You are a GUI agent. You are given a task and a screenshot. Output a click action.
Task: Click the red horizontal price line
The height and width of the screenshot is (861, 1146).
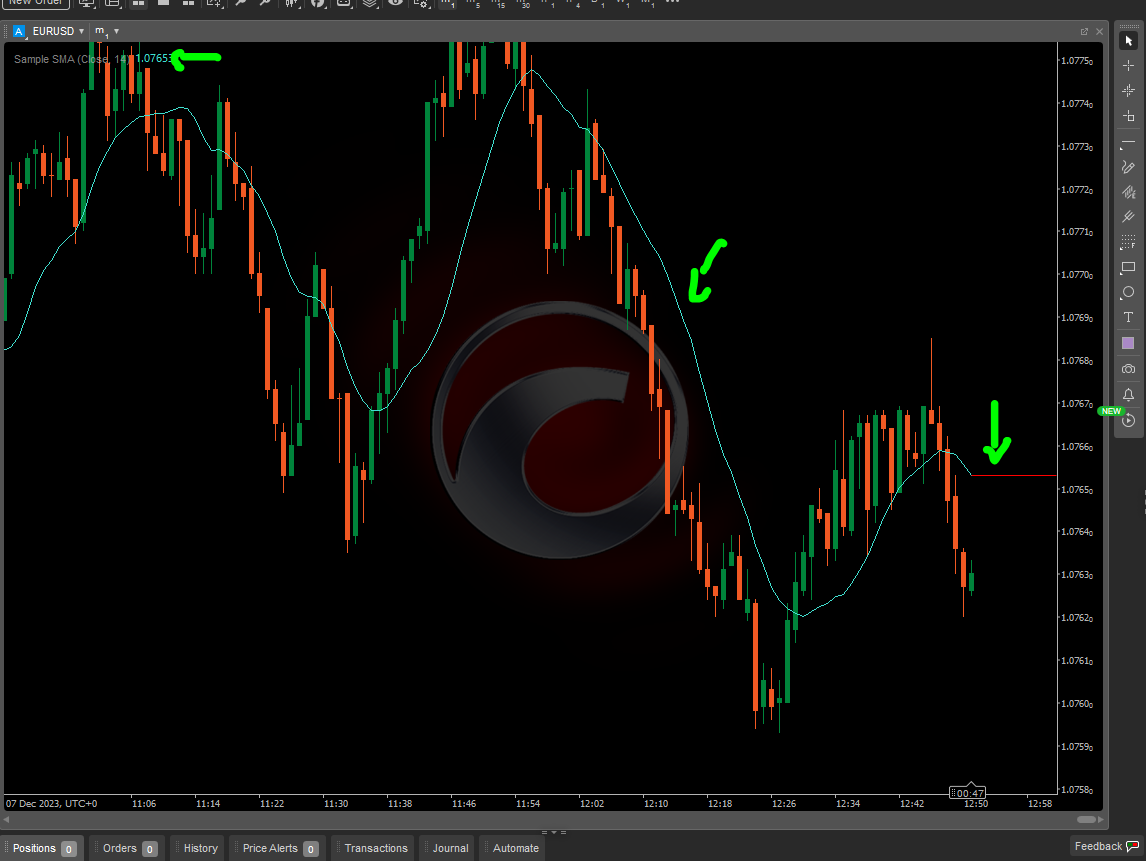1014,476
